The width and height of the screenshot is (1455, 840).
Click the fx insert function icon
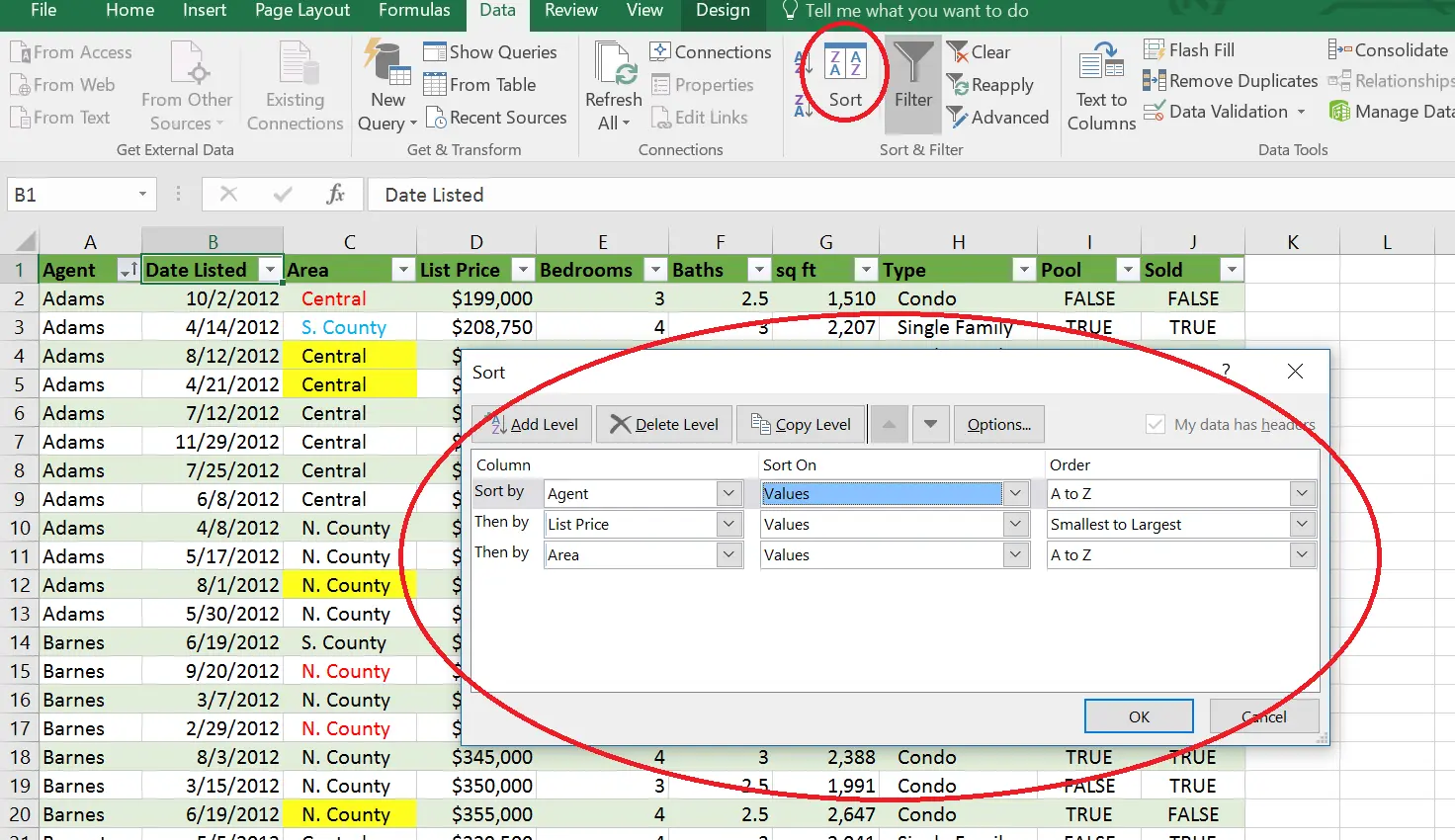pyautogui.click(x=335, y=195)
